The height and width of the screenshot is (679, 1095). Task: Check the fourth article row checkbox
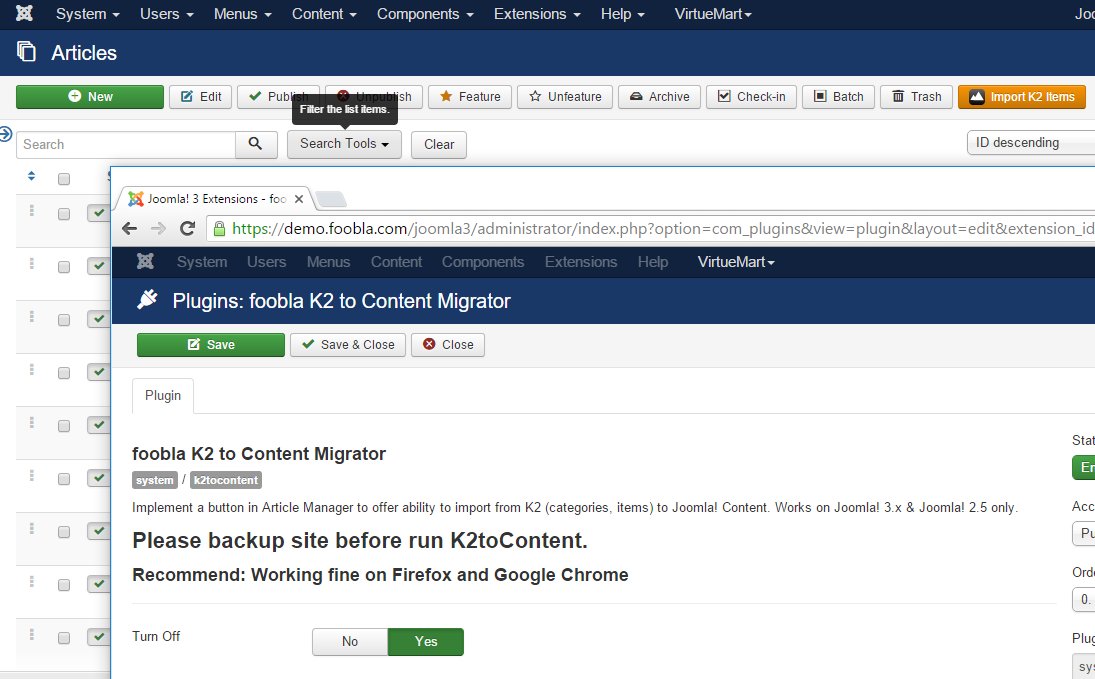[64, 373]
